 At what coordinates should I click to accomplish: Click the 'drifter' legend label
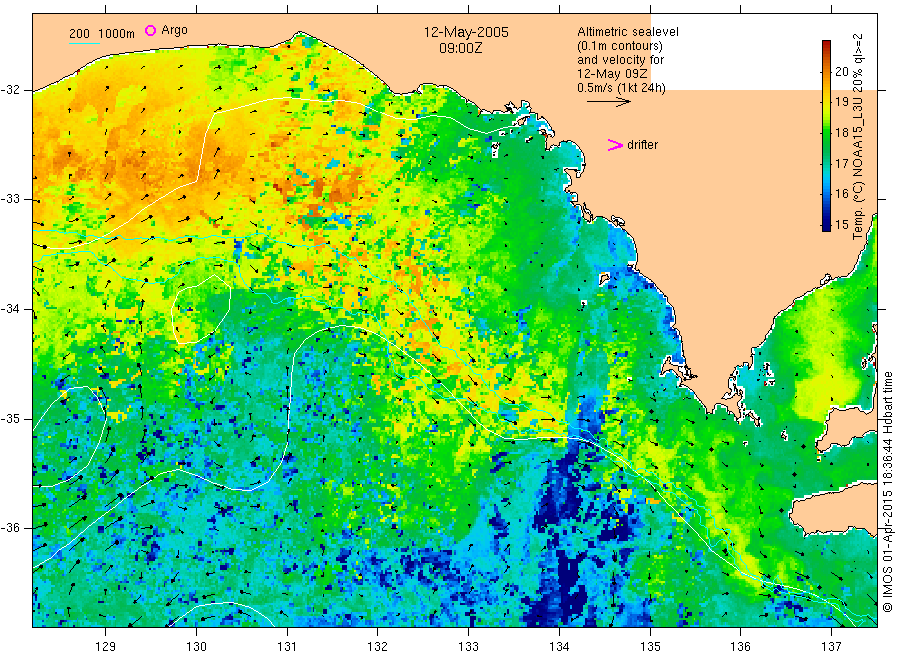coord(642,145)
